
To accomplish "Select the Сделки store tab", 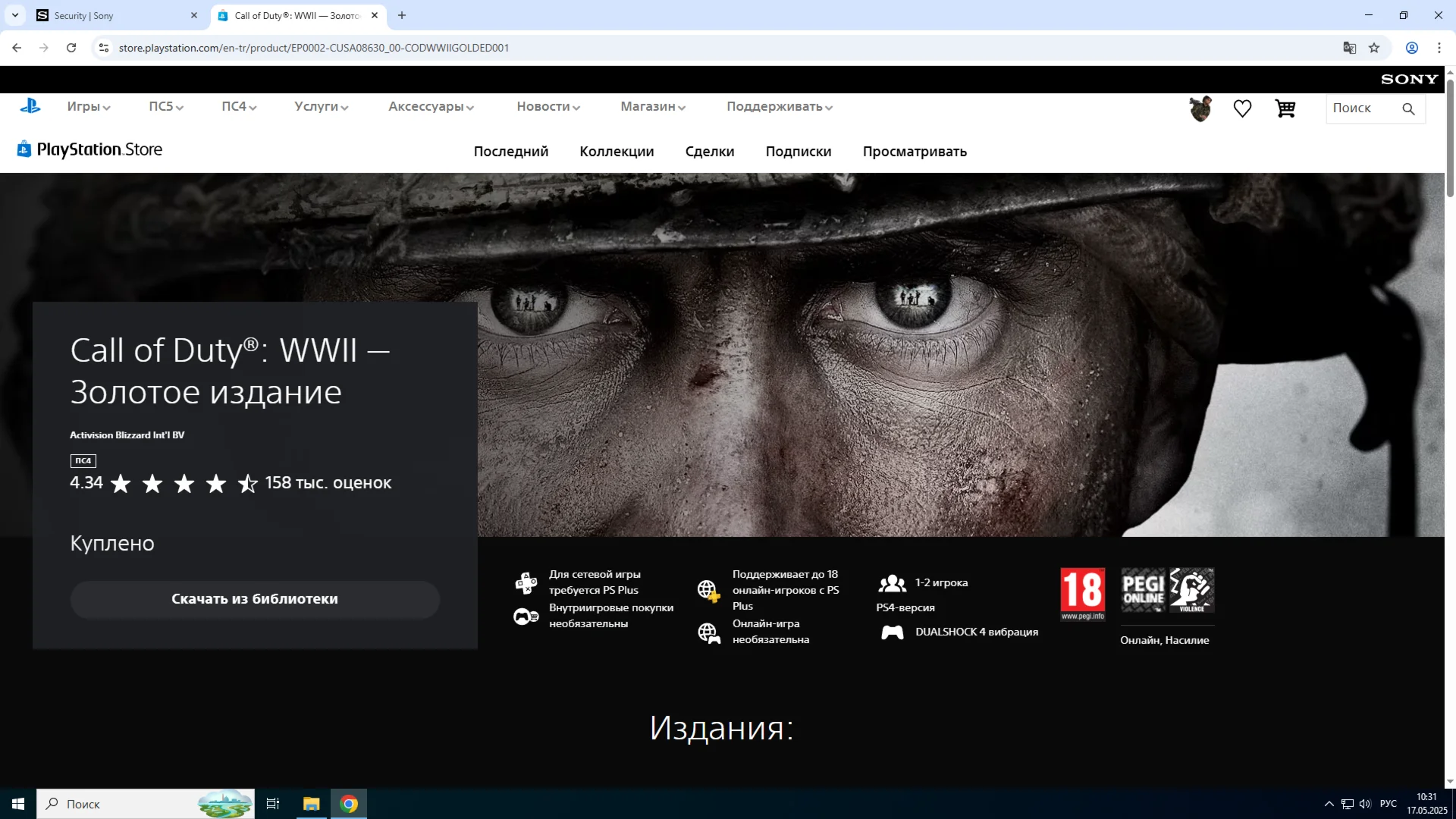I will tap(709, 152).
